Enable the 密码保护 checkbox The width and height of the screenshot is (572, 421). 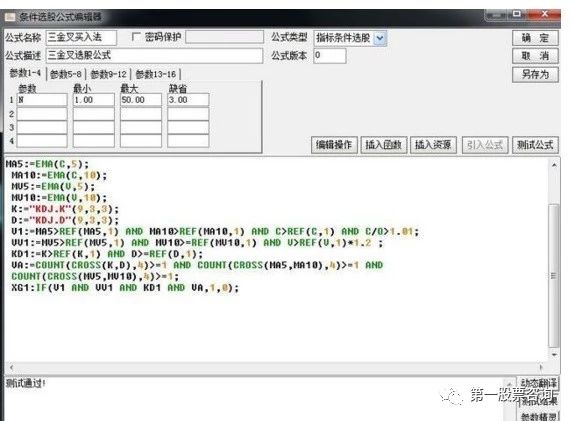pos(136,37)
